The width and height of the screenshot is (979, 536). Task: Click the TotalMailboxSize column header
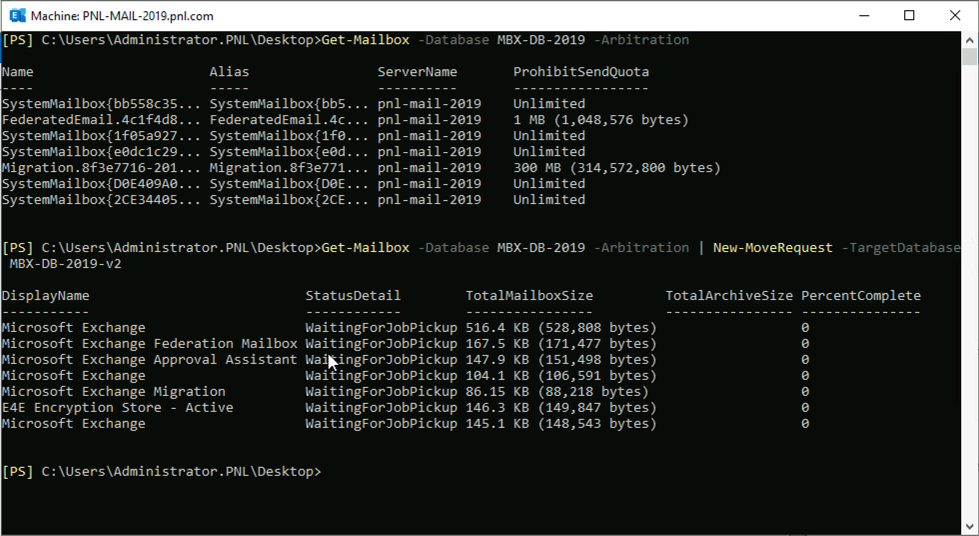pyautogui.click(x=529, y=296)
